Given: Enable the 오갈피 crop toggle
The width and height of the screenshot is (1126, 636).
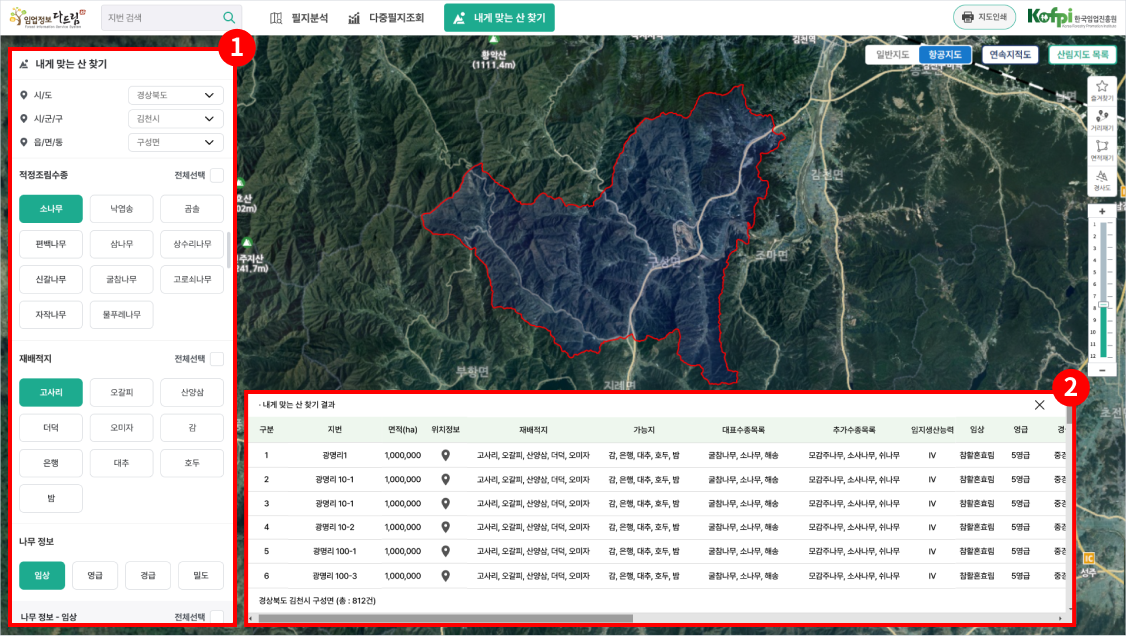Looking at the screenshot, I should tap(121, 393).
